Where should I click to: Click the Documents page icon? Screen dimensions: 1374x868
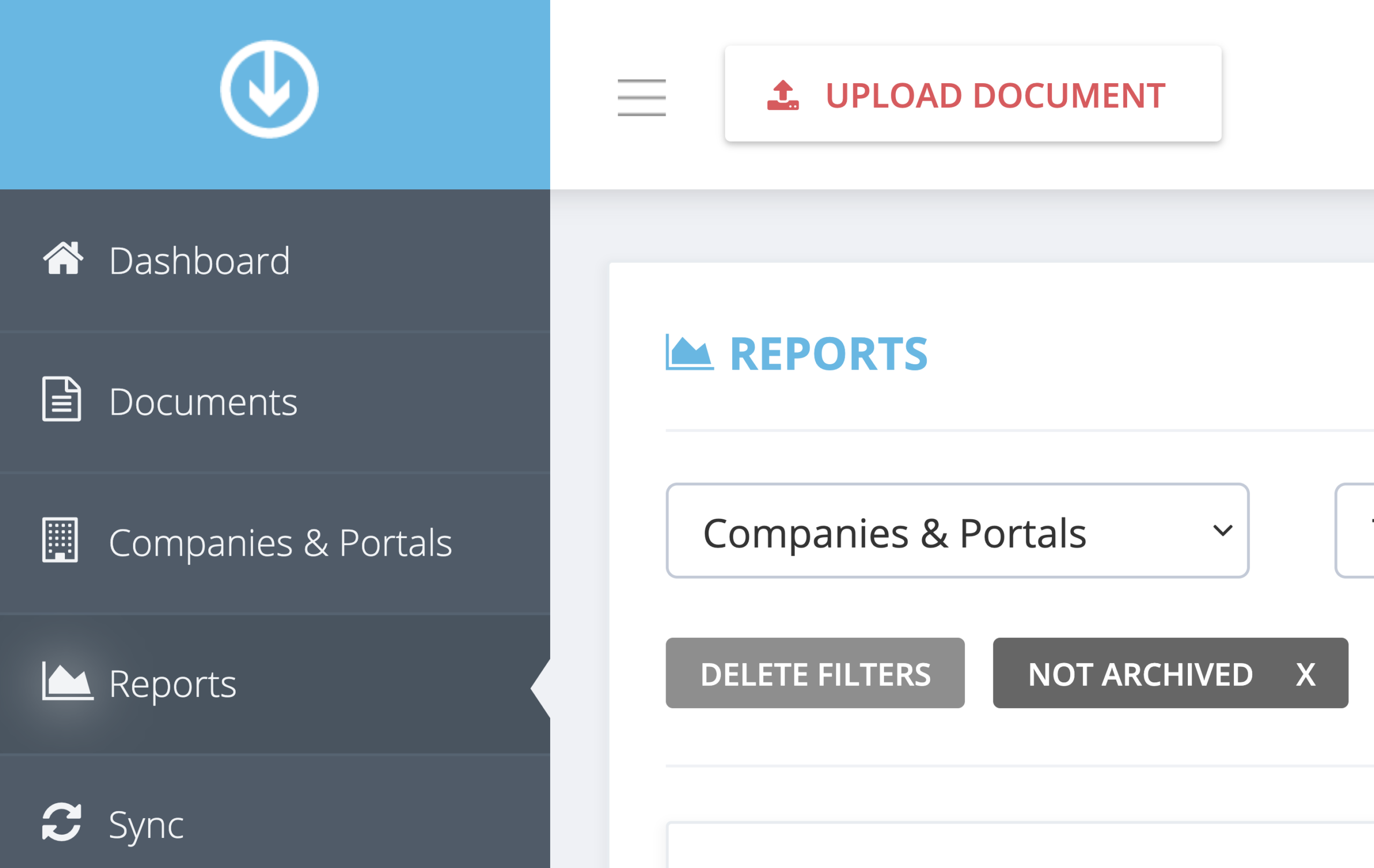pyautogui.click(x=62, y=399)
